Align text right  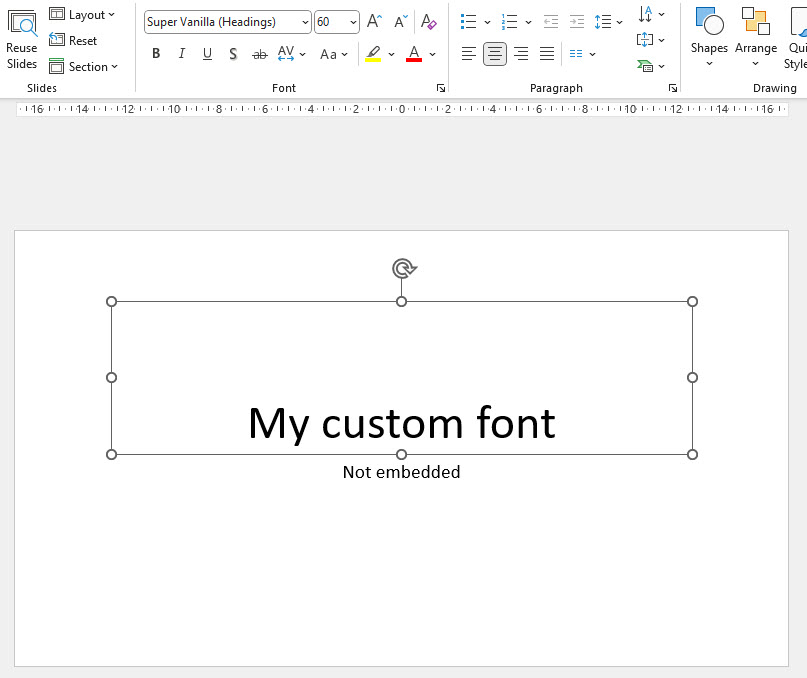tap(521, 54)
